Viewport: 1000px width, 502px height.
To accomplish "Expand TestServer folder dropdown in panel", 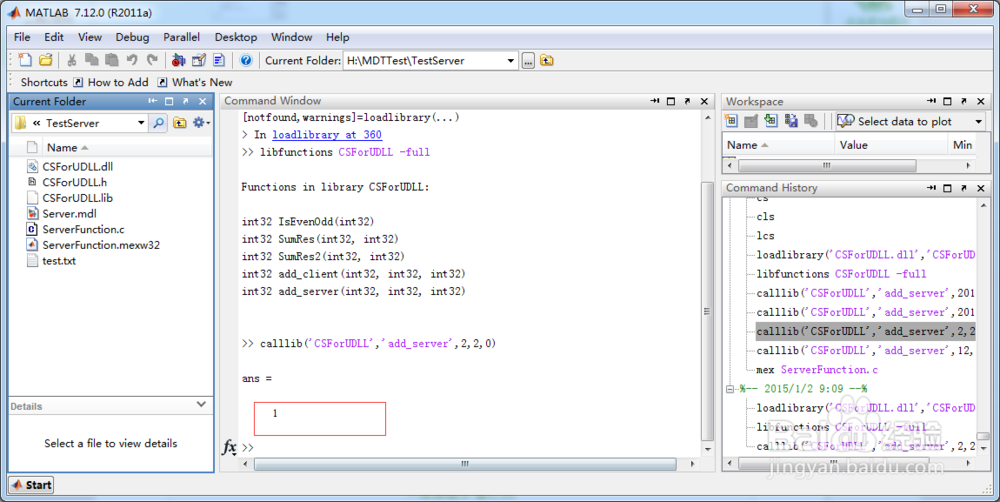I will [141, 122].
